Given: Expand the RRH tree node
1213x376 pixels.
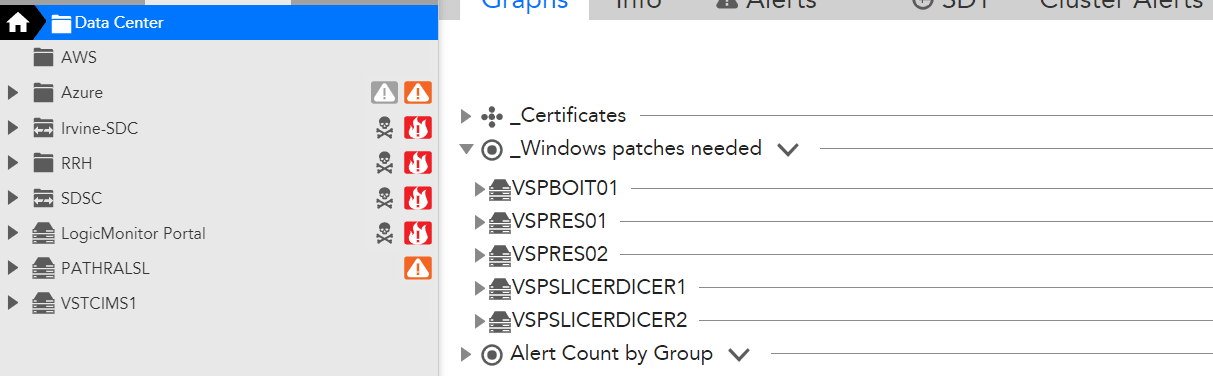Looking at the screenshot, I should [13, 163].
